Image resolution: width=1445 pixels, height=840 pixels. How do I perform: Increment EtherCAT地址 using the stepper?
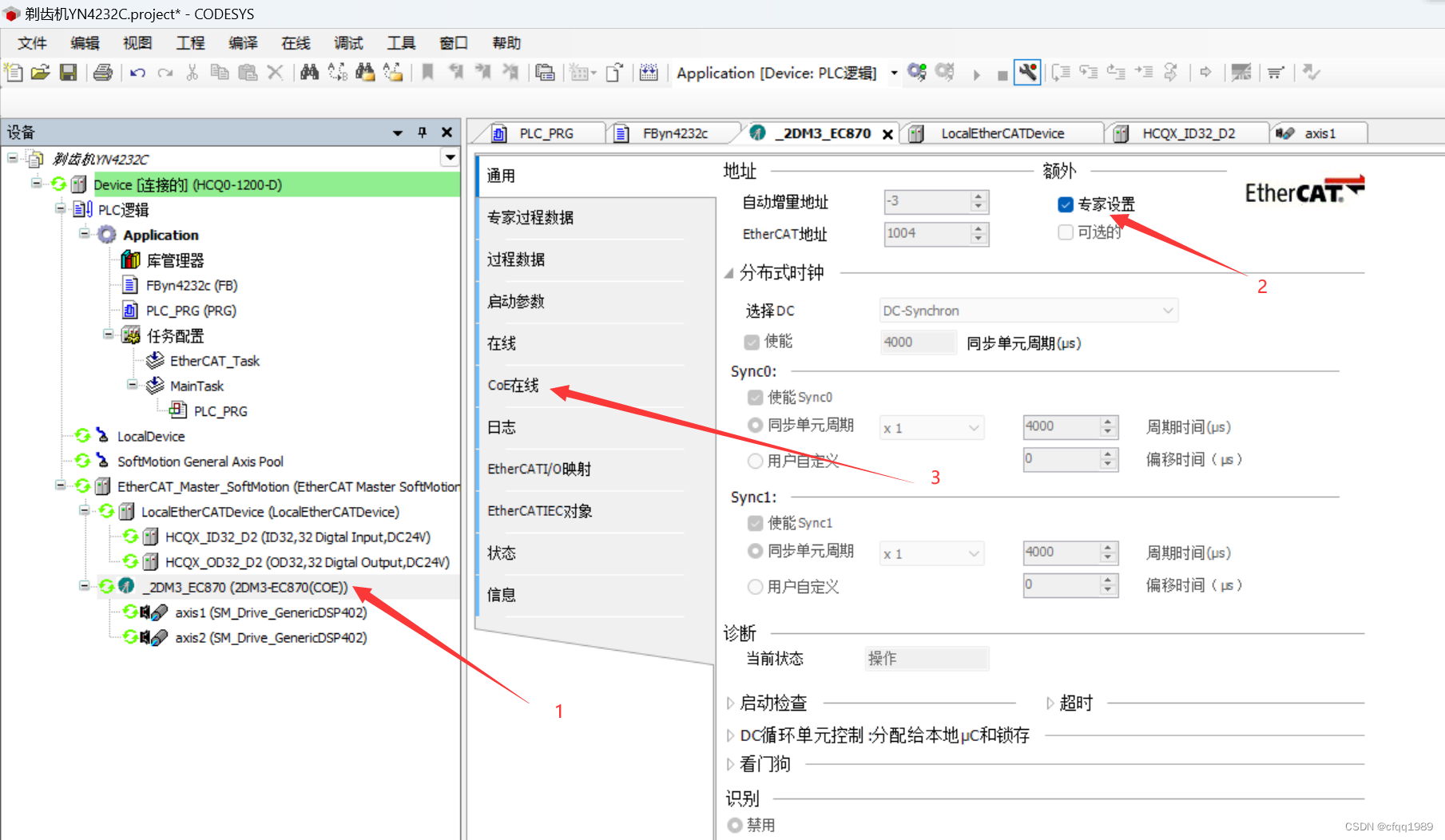978,229
